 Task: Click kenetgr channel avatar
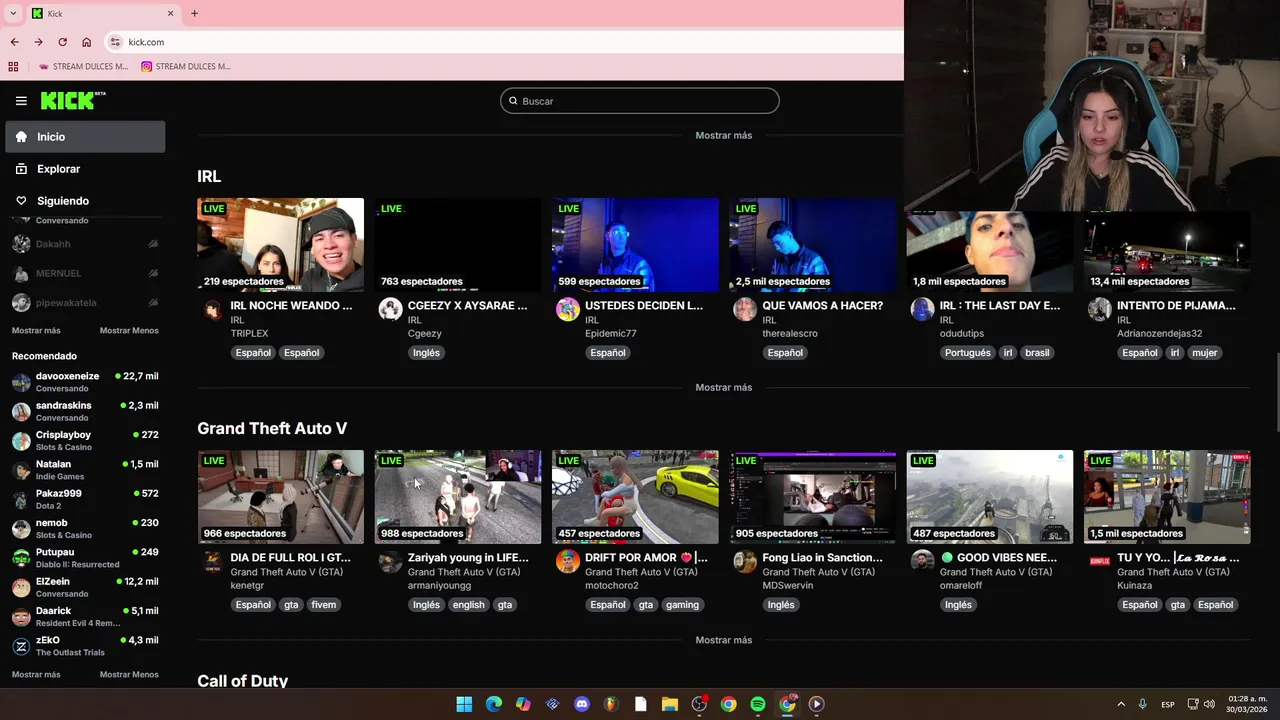[x=213, y=561]
